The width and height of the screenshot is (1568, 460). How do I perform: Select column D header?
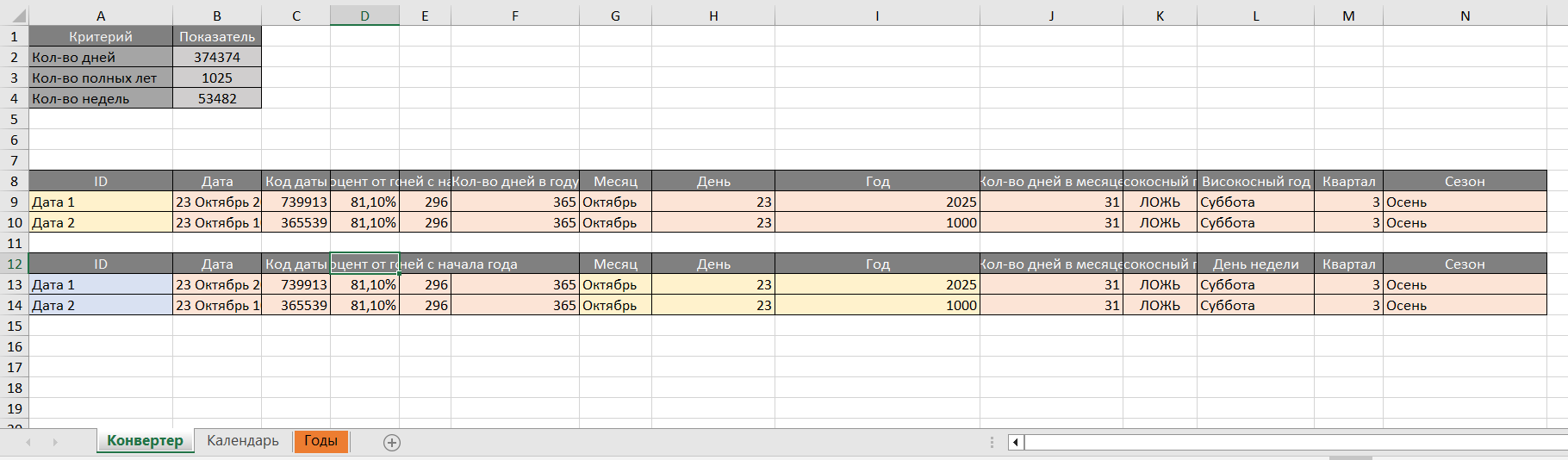click(364, 16)
